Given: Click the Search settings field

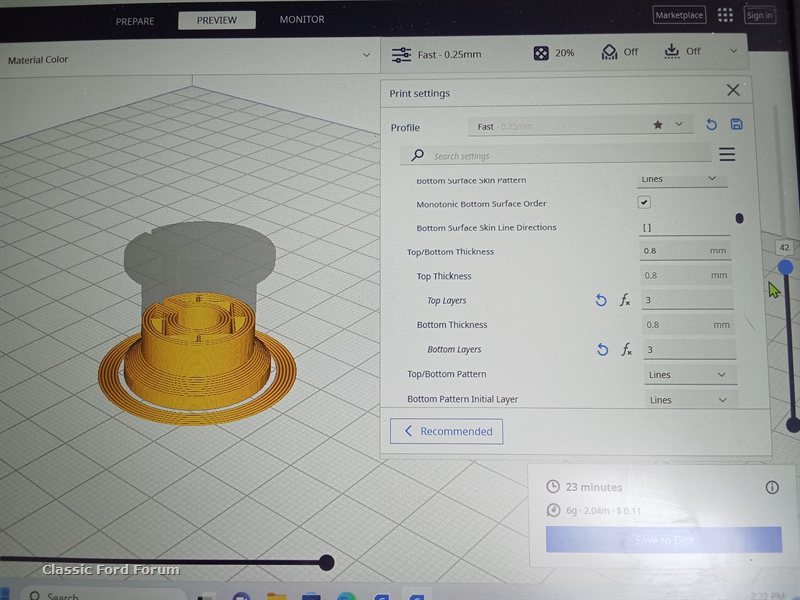Looking at the screenshot, I should (560, 156).
